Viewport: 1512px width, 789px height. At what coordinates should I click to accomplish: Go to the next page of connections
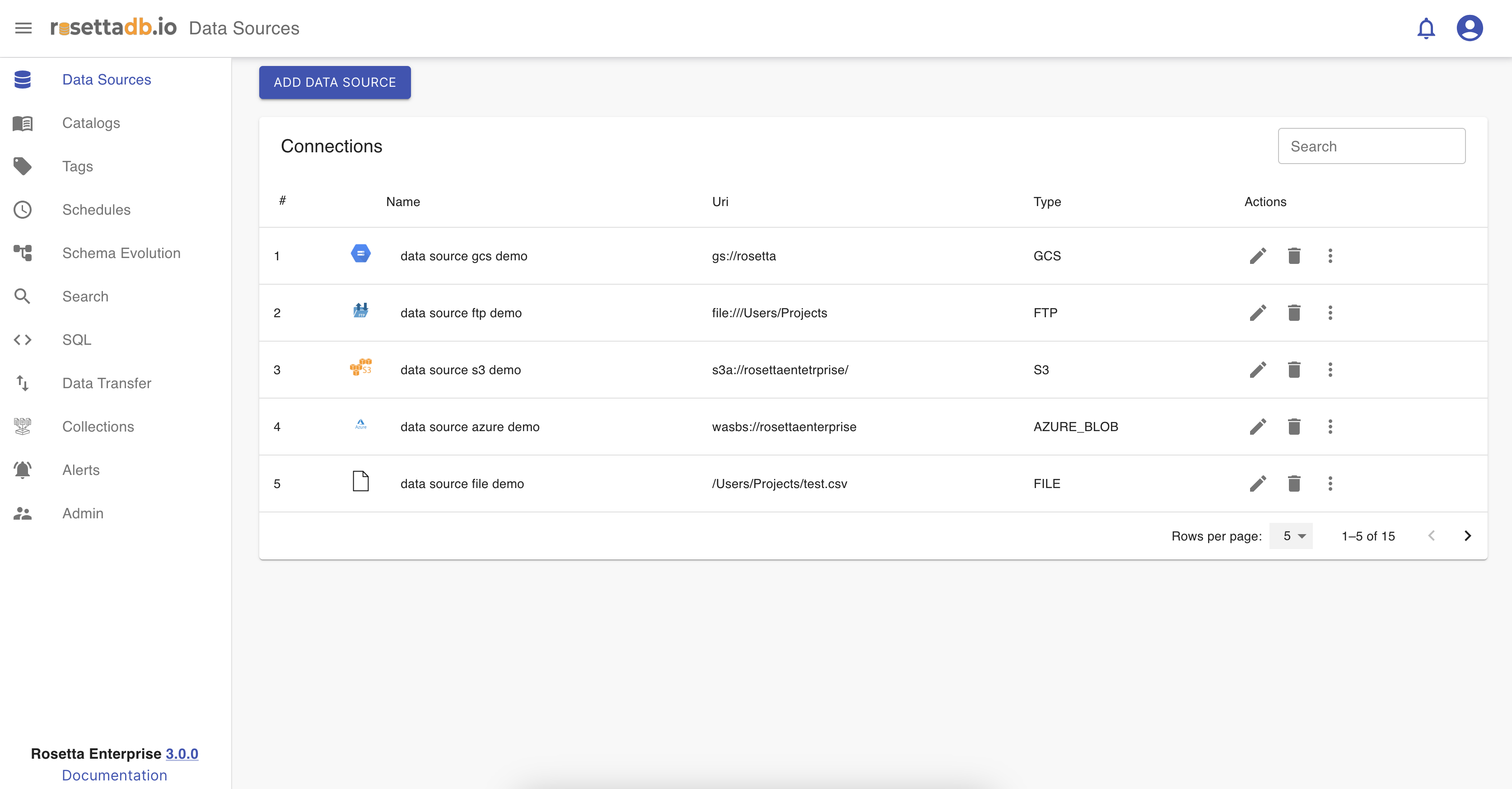pyautogui.click(x=1467, y=536)
